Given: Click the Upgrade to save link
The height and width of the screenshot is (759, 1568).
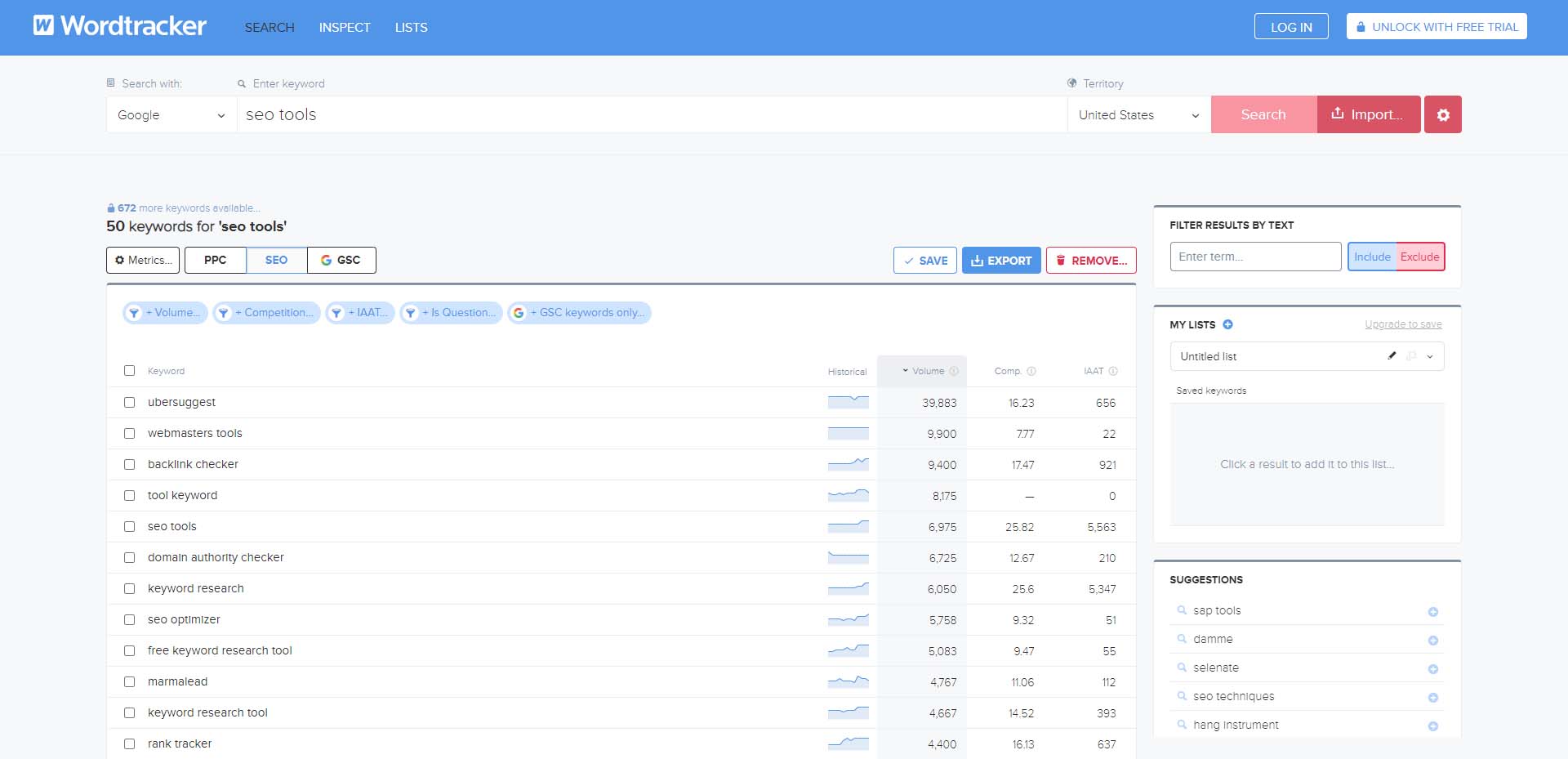Looking at the screenshot, I should pyautogui.click(x=1403, y=324).
